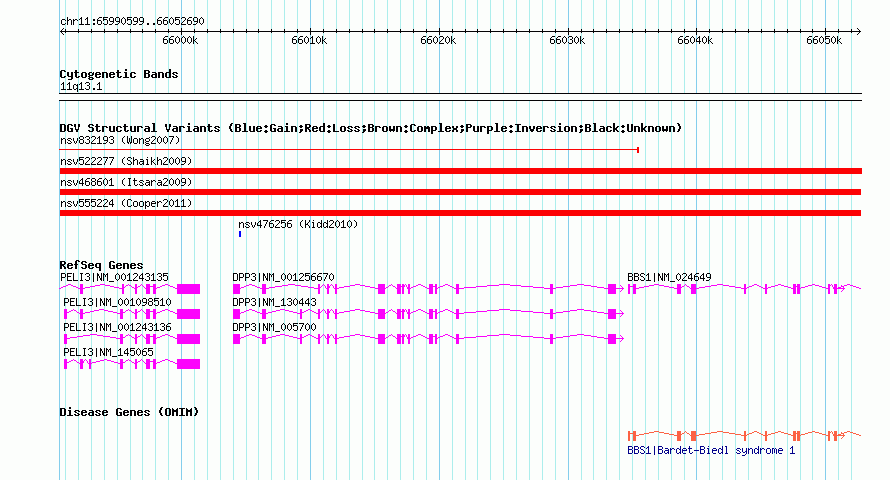Click the DPP3|NM_005700 transcript label
This screenshot has width=890, height=480.
pyautogui.click(x=274, y=327)
